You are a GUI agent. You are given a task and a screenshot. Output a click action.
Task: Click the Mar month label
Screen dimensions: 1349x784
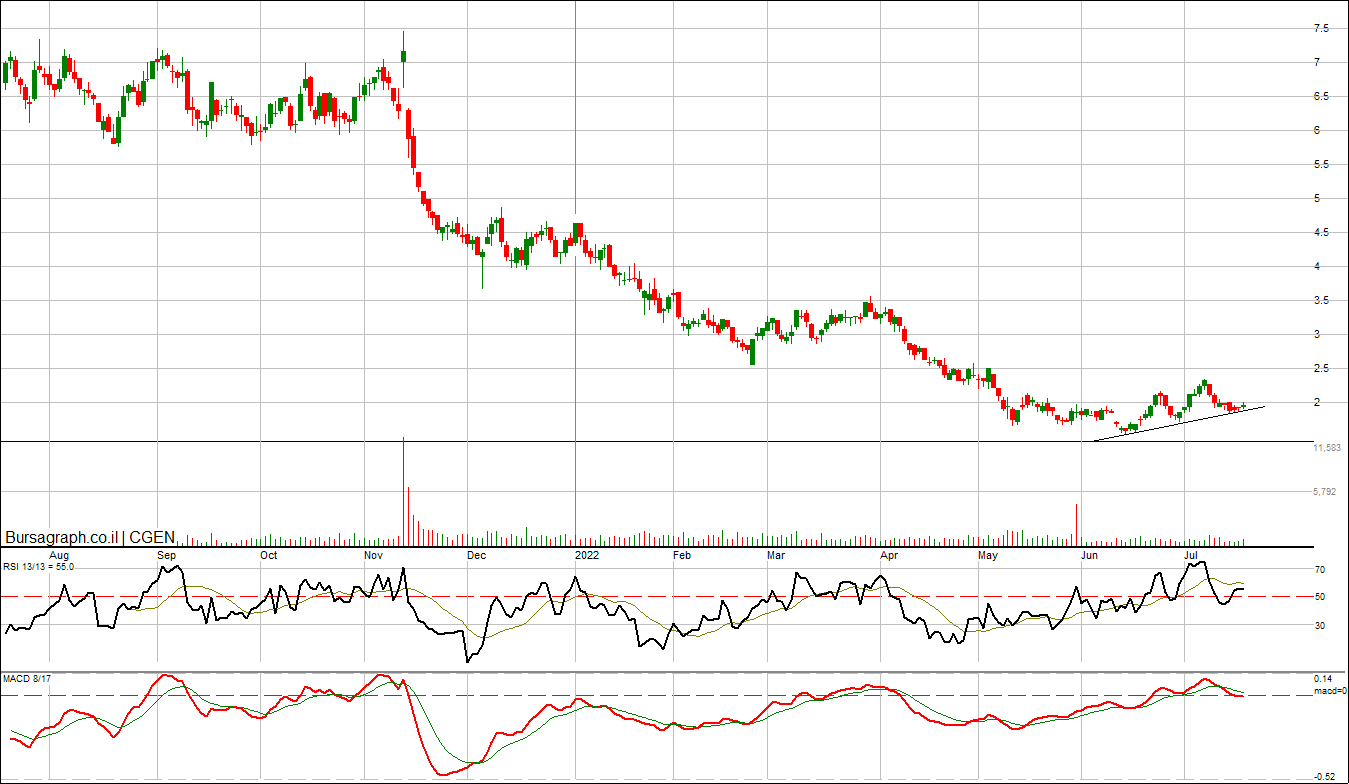tap(776, 554)
